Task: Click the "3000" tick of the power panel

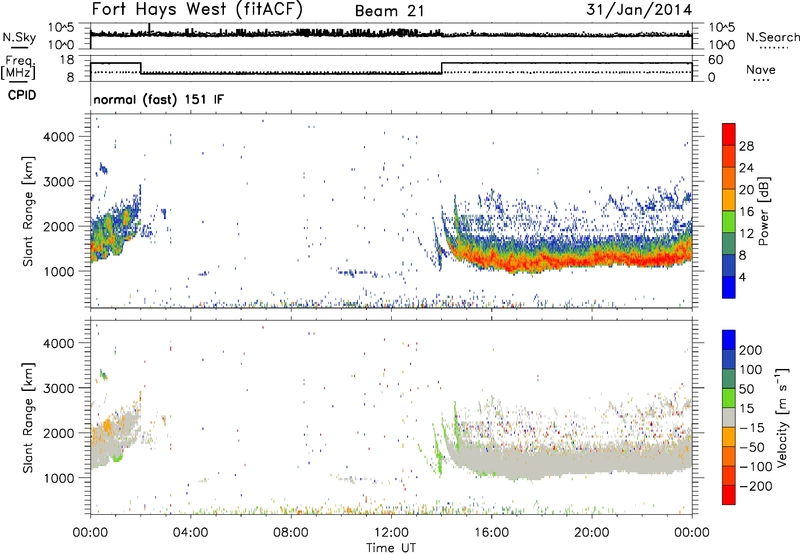Action: click(x=58, y=182)
